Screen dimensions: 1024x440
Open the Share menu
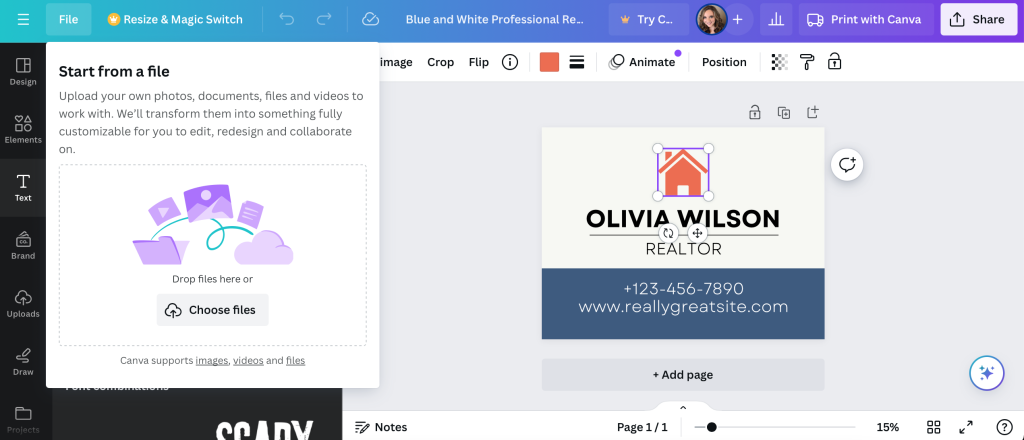tap(978, 20)
